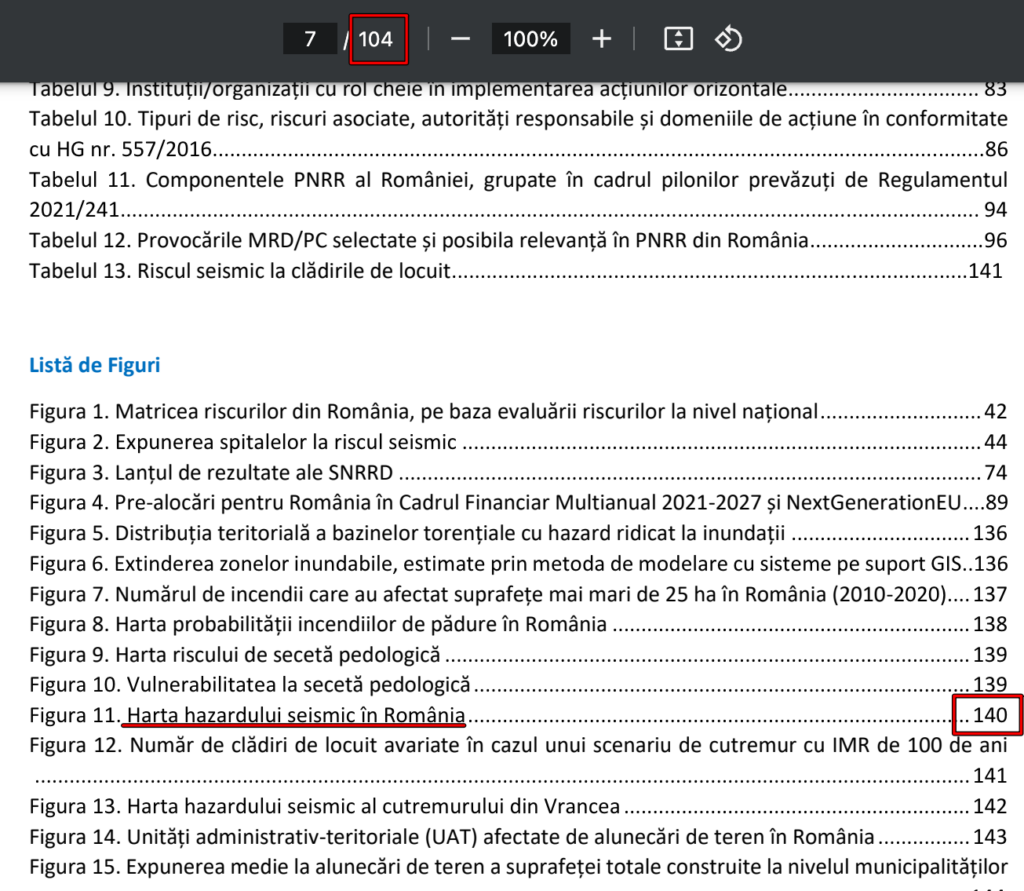Click page number 140 beside Figura 11
Viewport: 1024px width, 891px height.
990,716
